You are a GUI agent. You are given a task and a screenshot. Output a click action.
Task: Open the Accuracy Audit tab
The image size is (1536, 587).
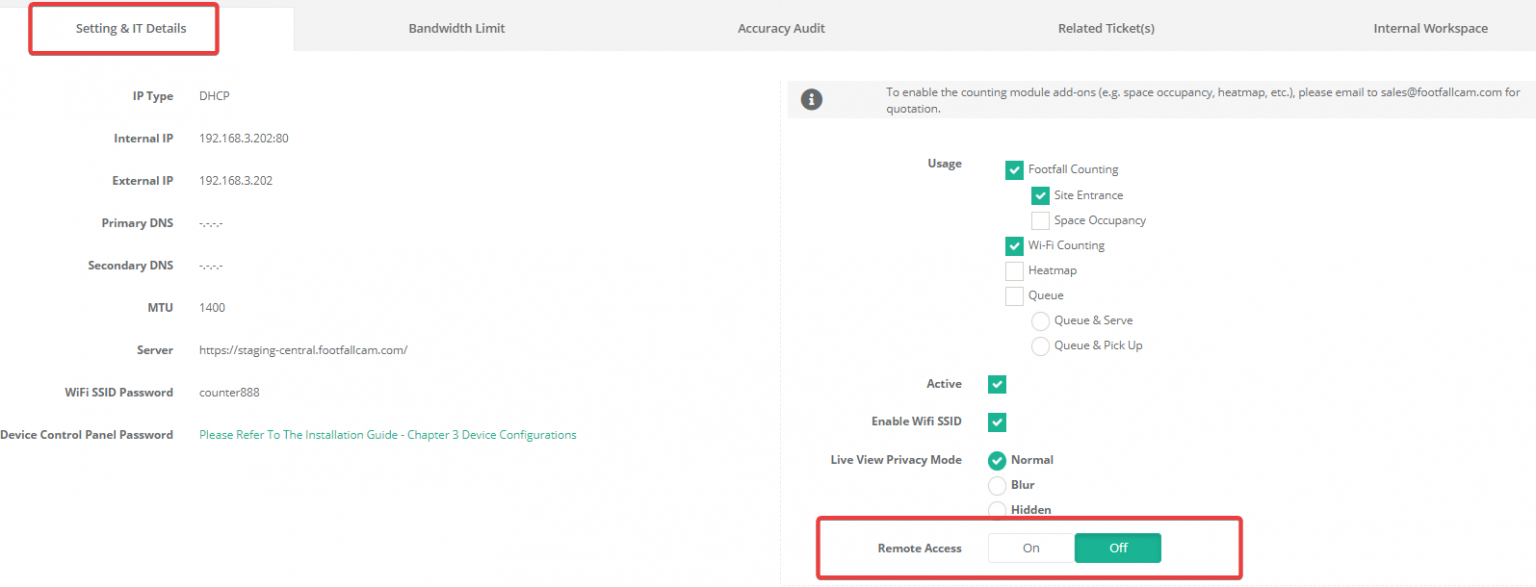coord(781,29)
